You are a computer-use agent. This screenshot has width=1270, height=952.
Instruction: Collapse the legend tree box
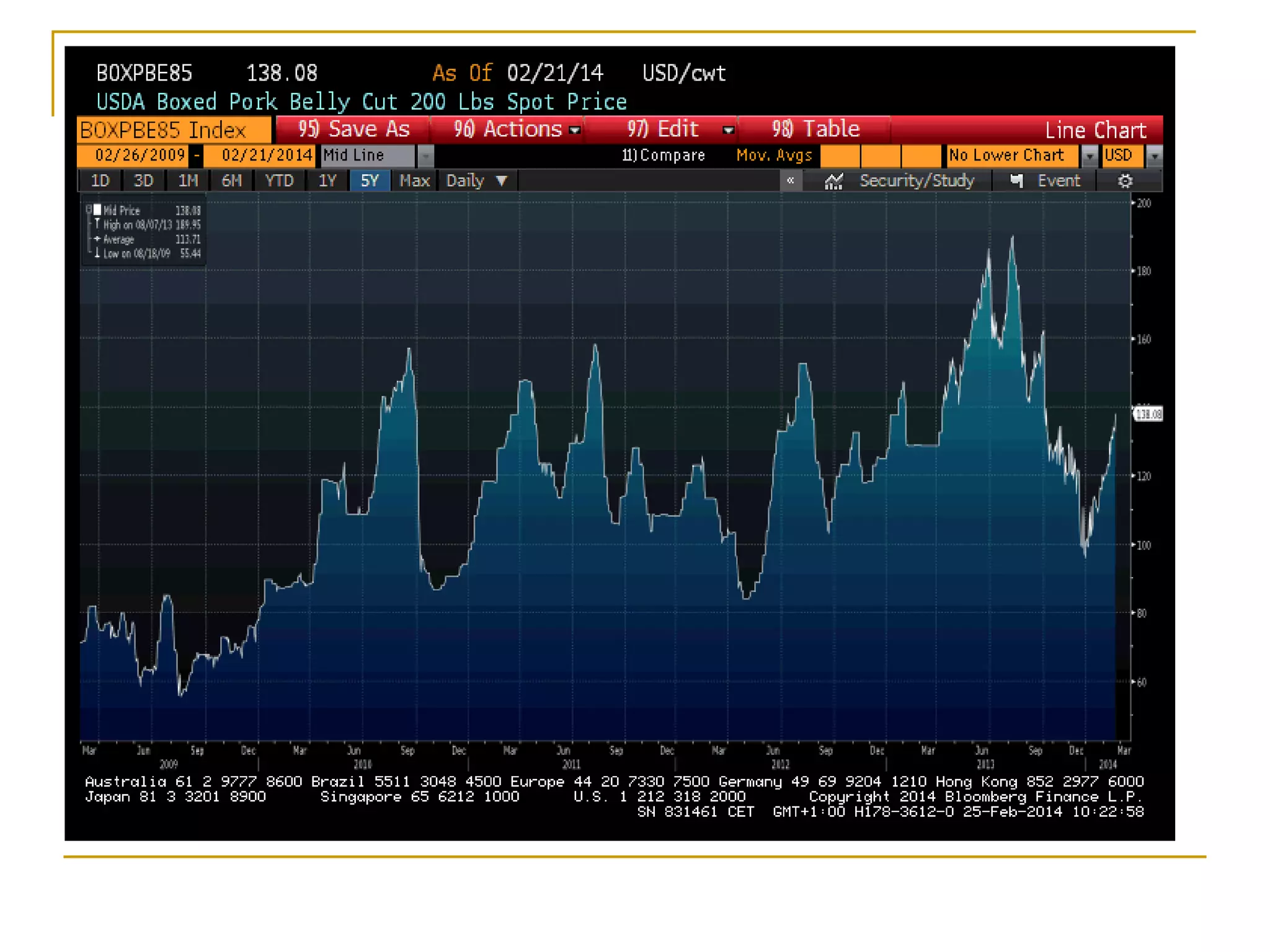click(89, 209)
